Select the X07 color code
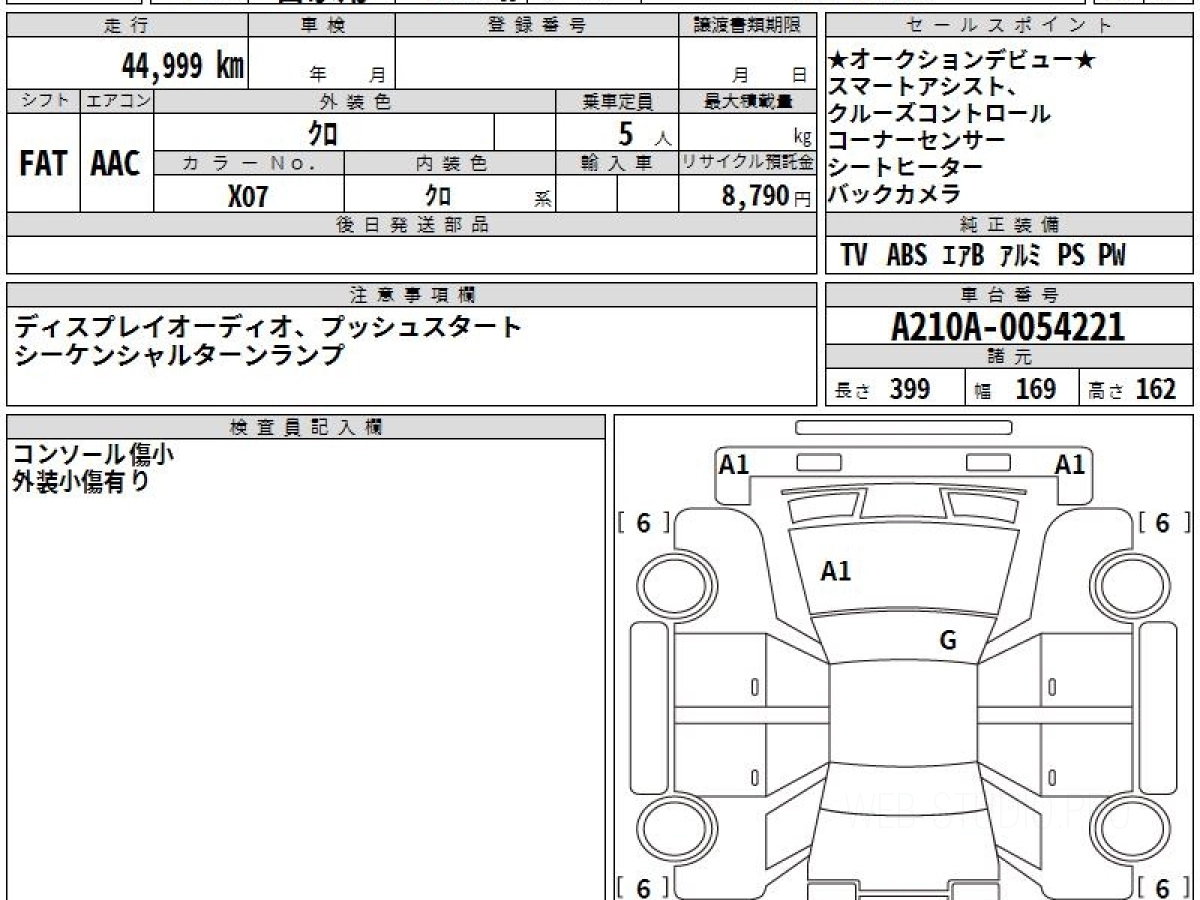This screenshot has width=1200, height=900. 248,196
